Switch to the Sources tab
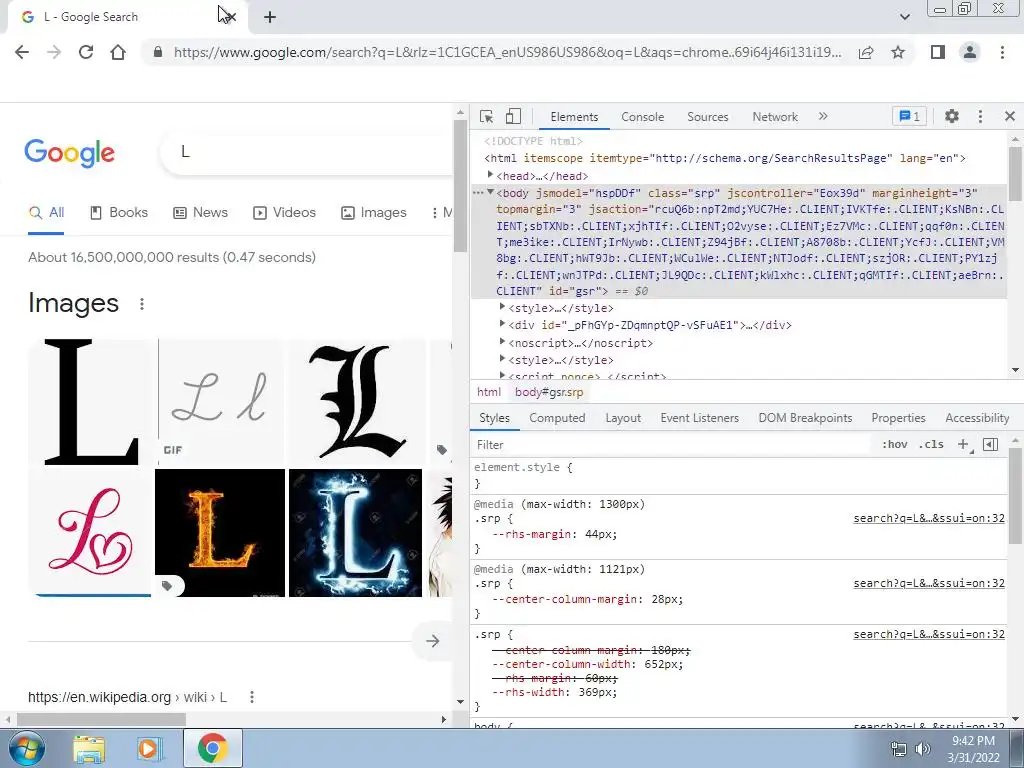The image size is (1024, 768). click(x=707, y=117)
